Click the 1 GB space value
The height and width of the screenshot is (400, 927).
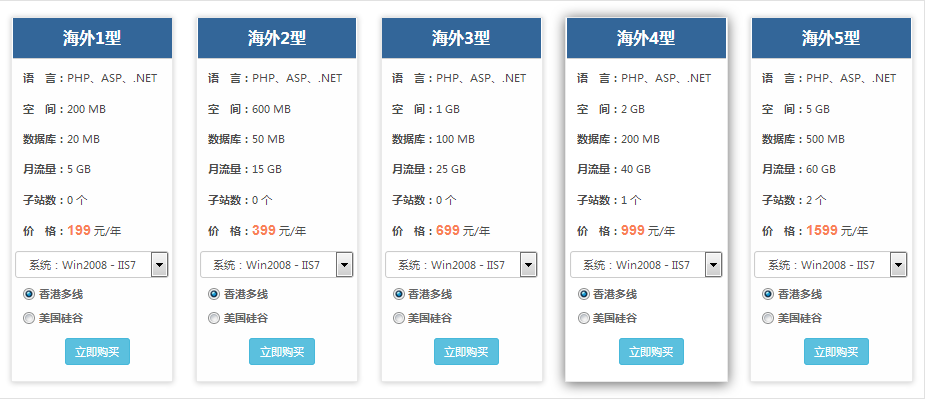[448, 109]
